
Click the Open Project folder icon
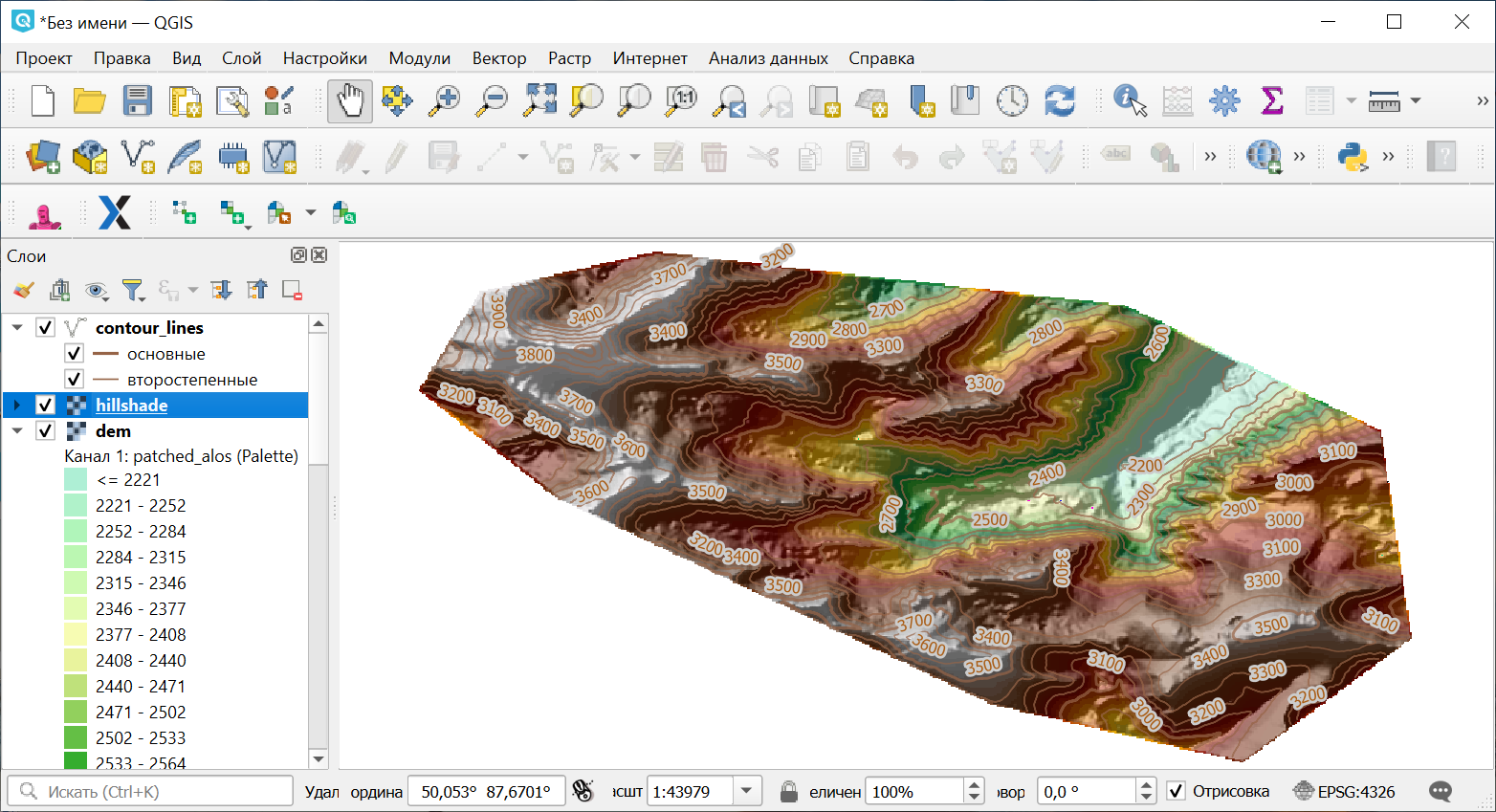(x=89, y=101)
